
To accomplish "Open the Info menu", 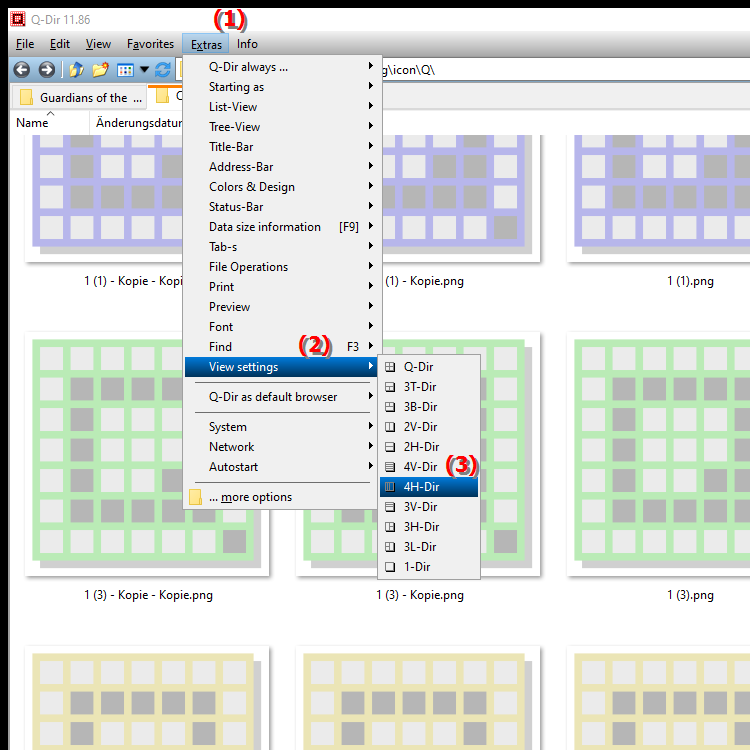I will pyautogui.click(x=247, y=44).
